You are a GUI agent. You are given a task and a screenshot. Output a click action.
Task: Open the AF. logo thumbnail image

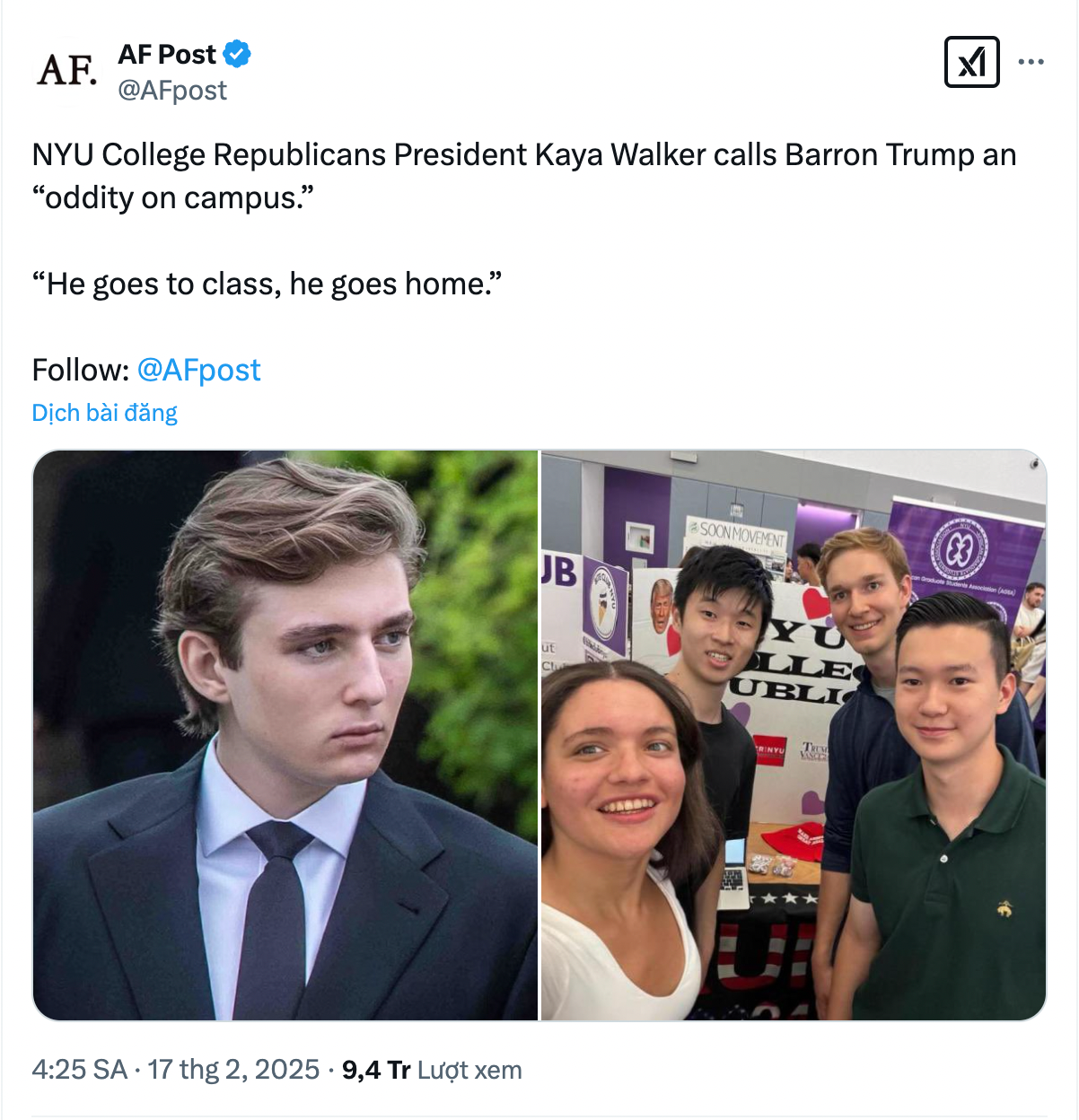68,71
